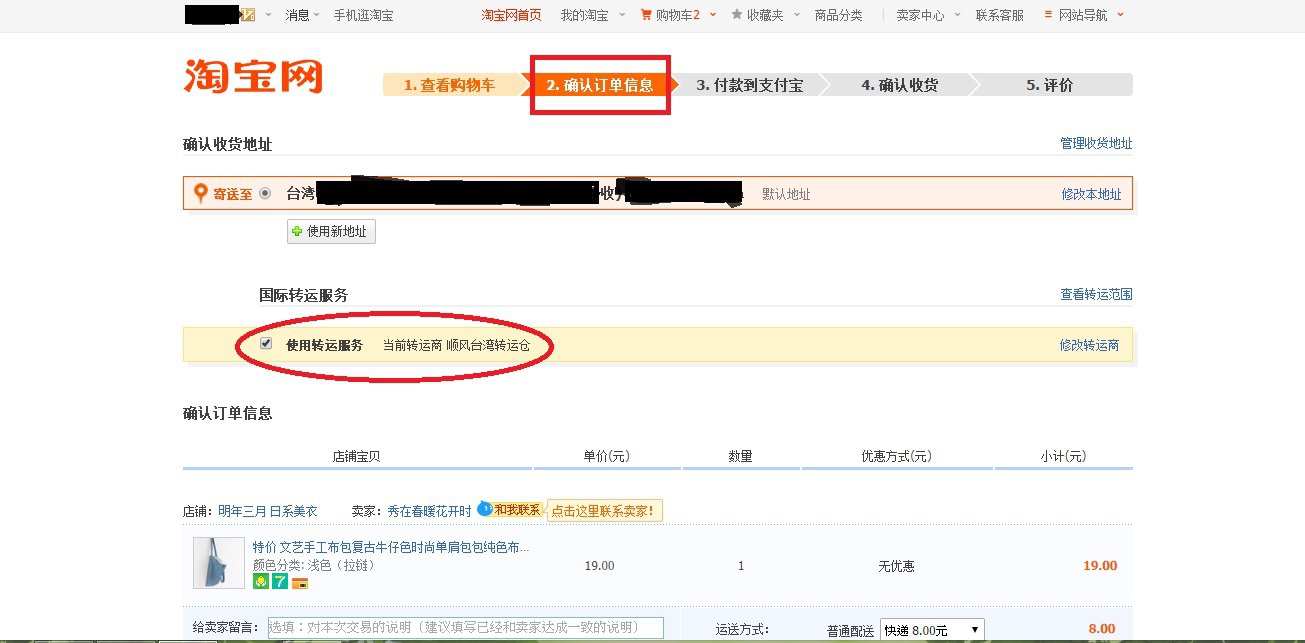This screenshot has height=643, width=1305.
Task: Open 联系客服 in top bar
Action: pyautogui.click(x=1000, y=15)
